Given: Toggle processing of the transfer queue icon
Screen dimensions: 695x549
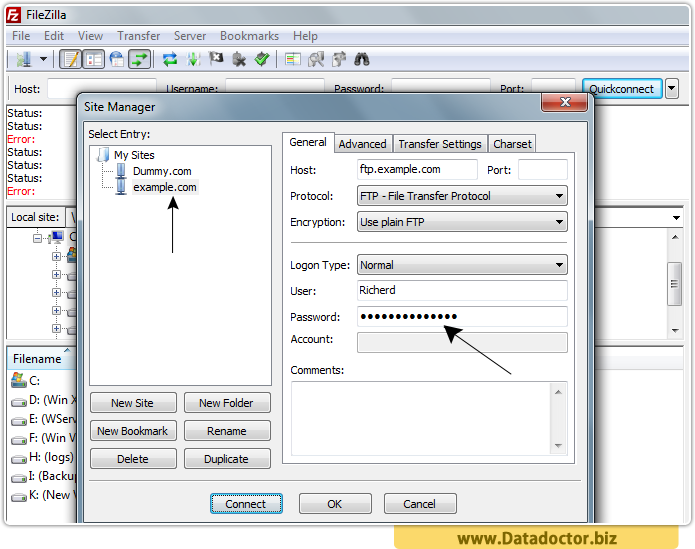Looking at the screenshot, I should click(x=193, y=59).
